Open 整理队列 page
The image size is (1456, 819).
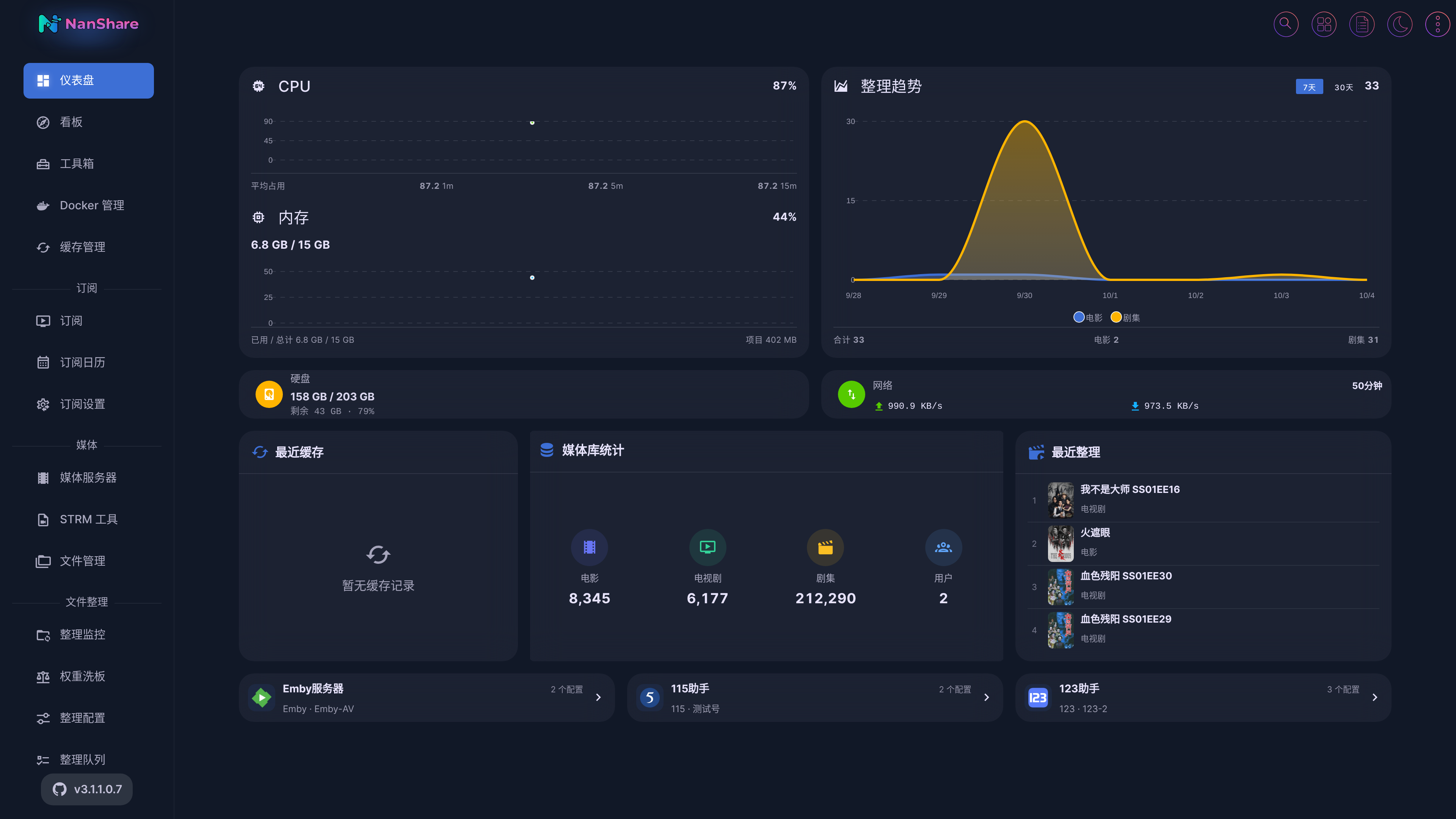(x=88, y=759)
